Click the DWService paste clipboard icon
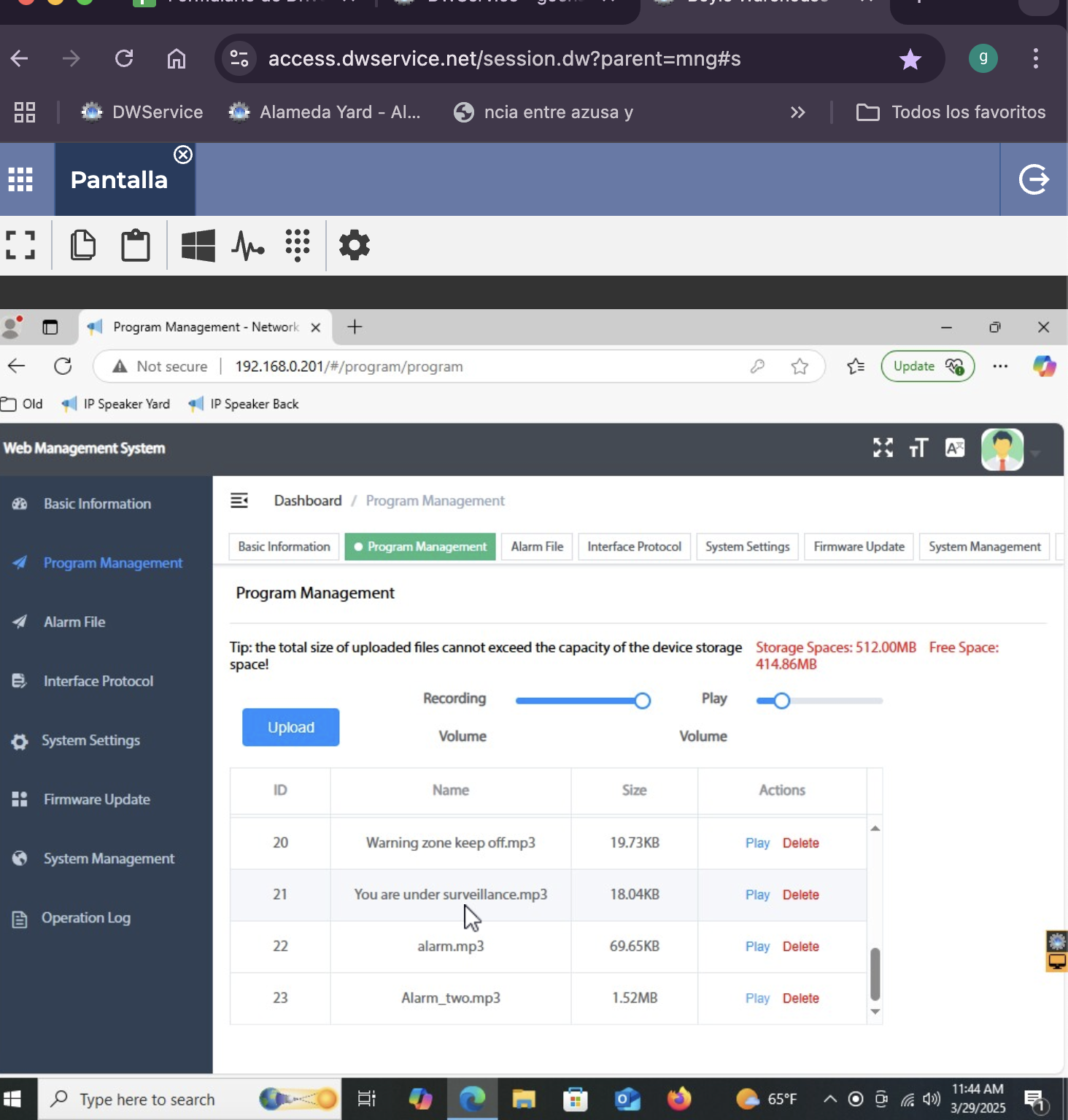 point(136,245)
